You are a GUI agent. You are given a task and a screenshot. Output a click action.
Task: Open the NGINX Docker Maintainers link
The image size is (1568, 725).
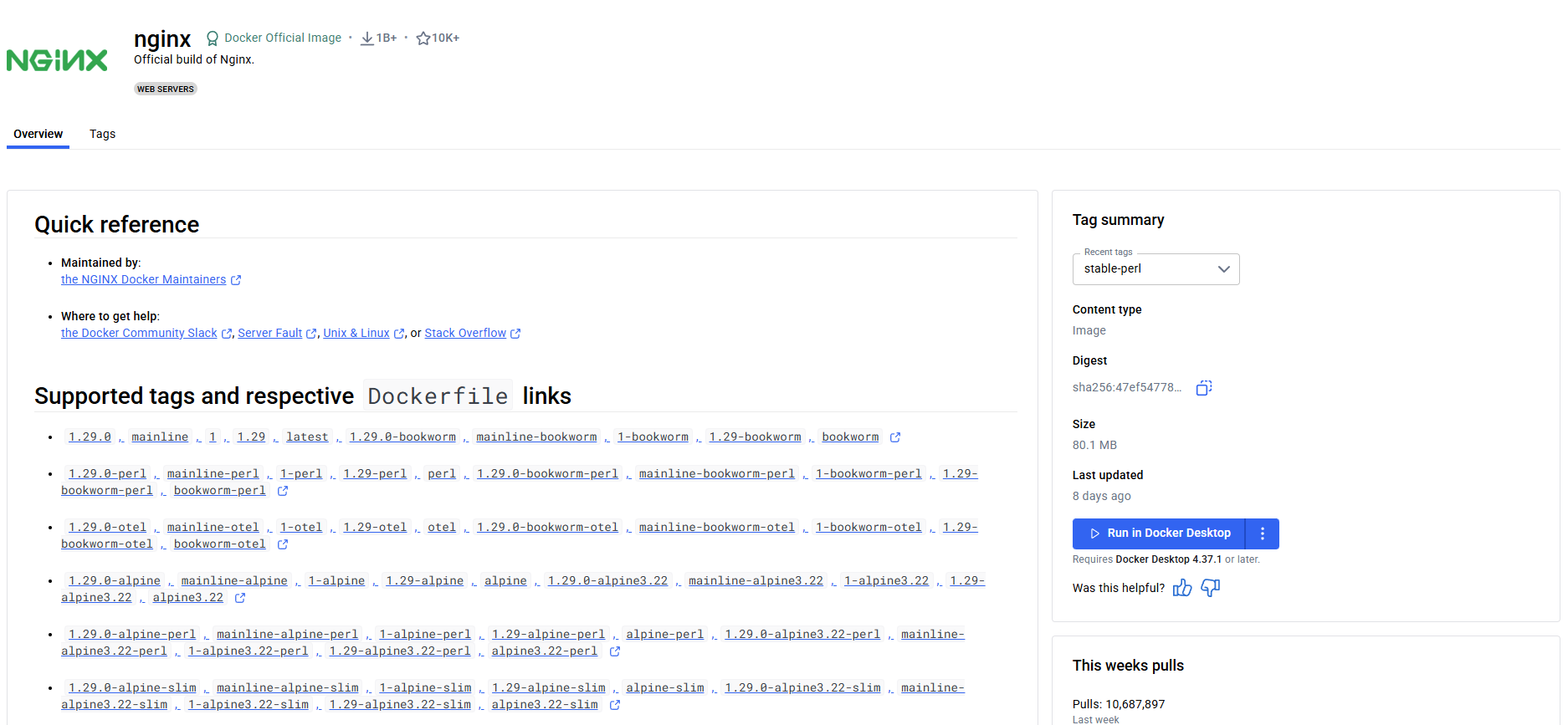click(143, 279)
